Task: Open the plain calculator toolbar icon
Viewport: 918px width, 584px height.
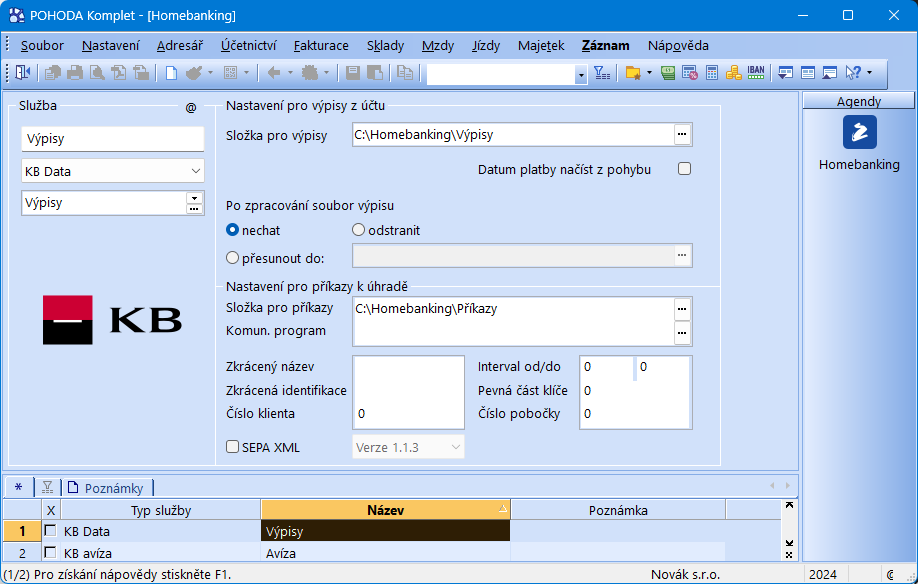Action: (x=712, y=73)
